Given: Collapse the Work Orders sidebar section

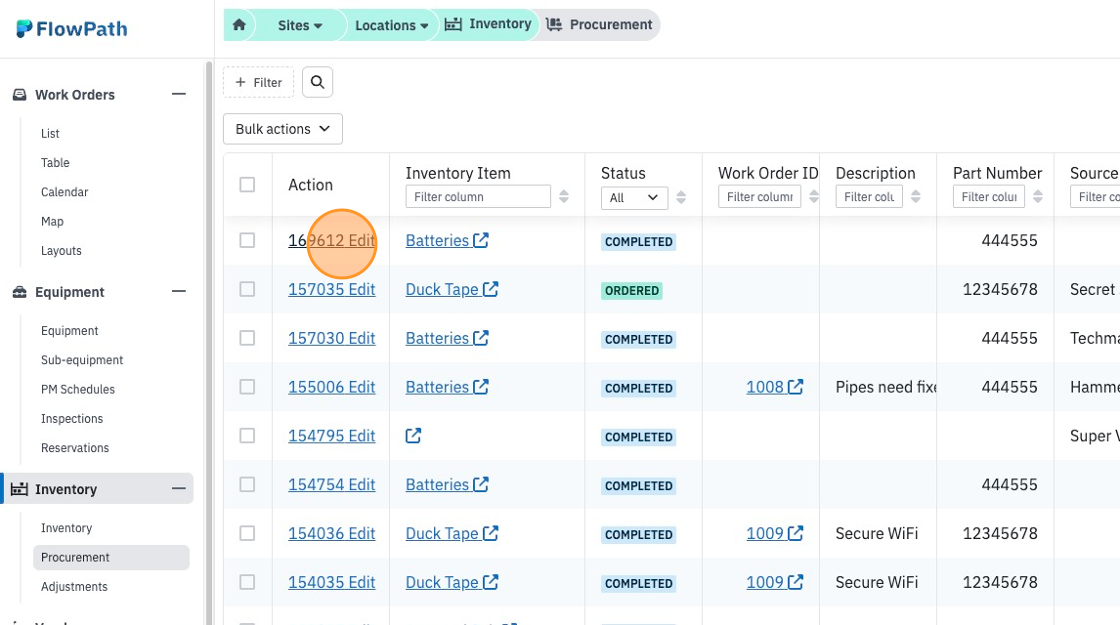Looking at the screenshot, I should click(x=179, y=94).
